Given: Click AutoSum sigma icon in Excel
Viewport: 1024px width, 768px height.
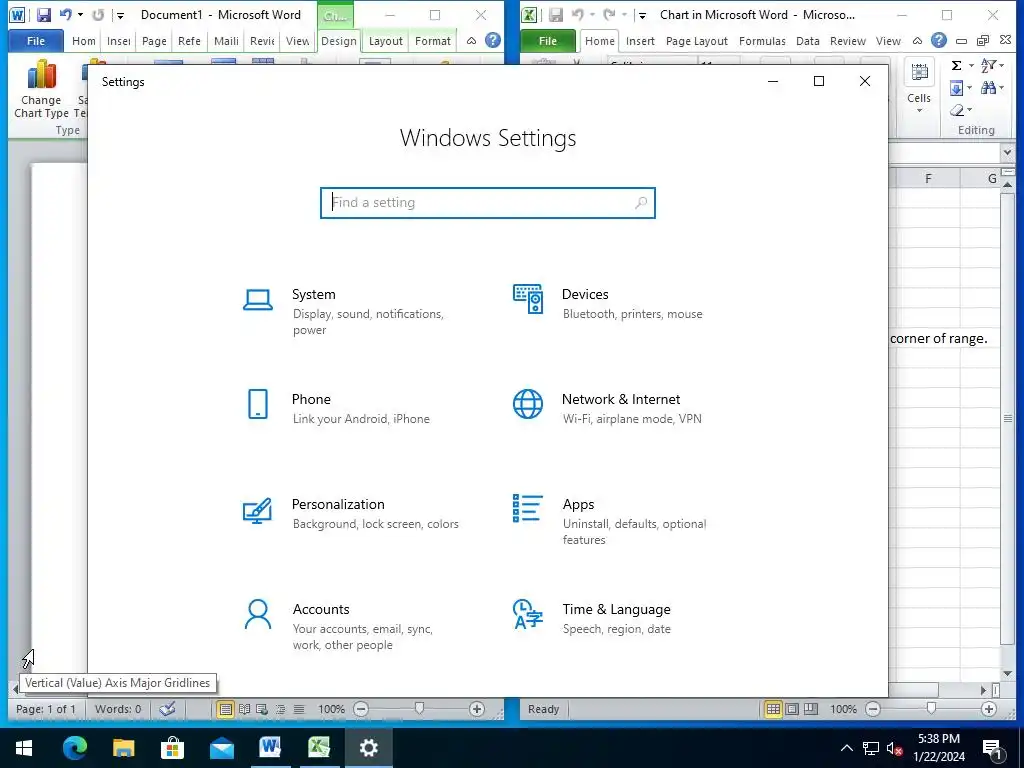Looking at the screenshot, I should (956, 65).
